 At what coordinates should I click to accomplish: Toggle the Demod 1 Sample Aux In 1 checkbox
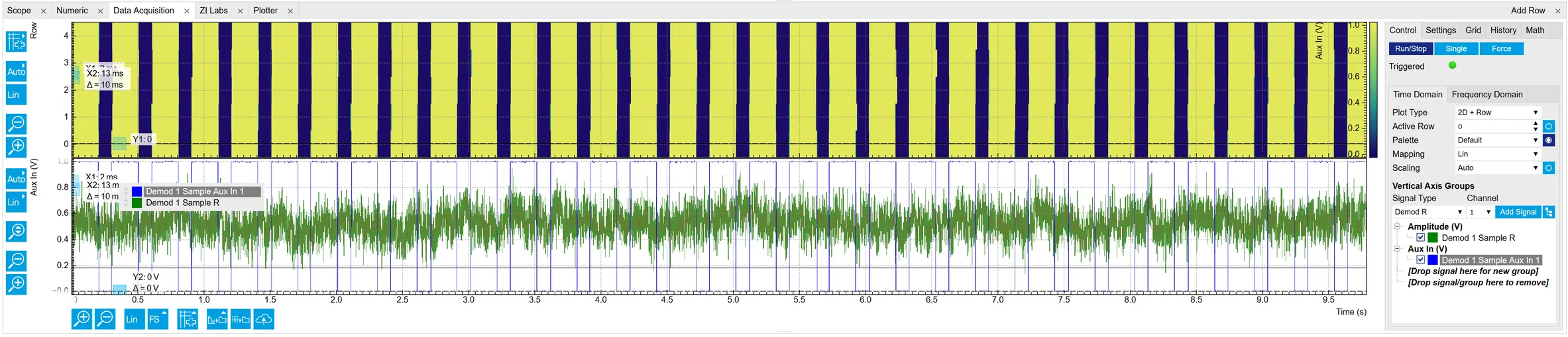tap(1421, 260)
